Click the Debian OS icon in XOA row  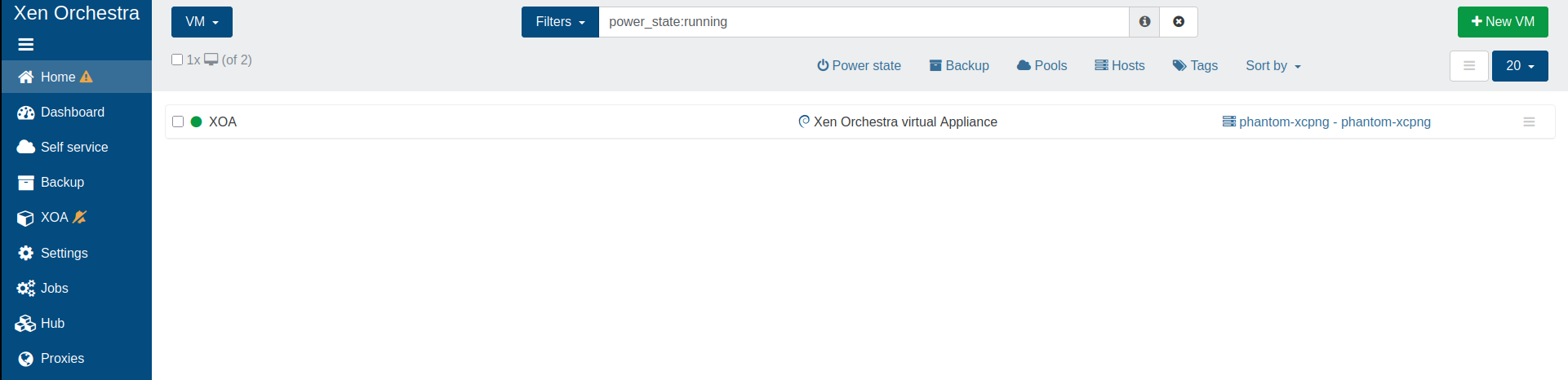804,122
